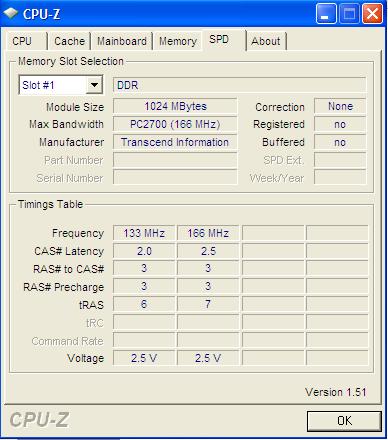Open the Cache tab
The image size is (388, 440).
(x=69, y=41)
